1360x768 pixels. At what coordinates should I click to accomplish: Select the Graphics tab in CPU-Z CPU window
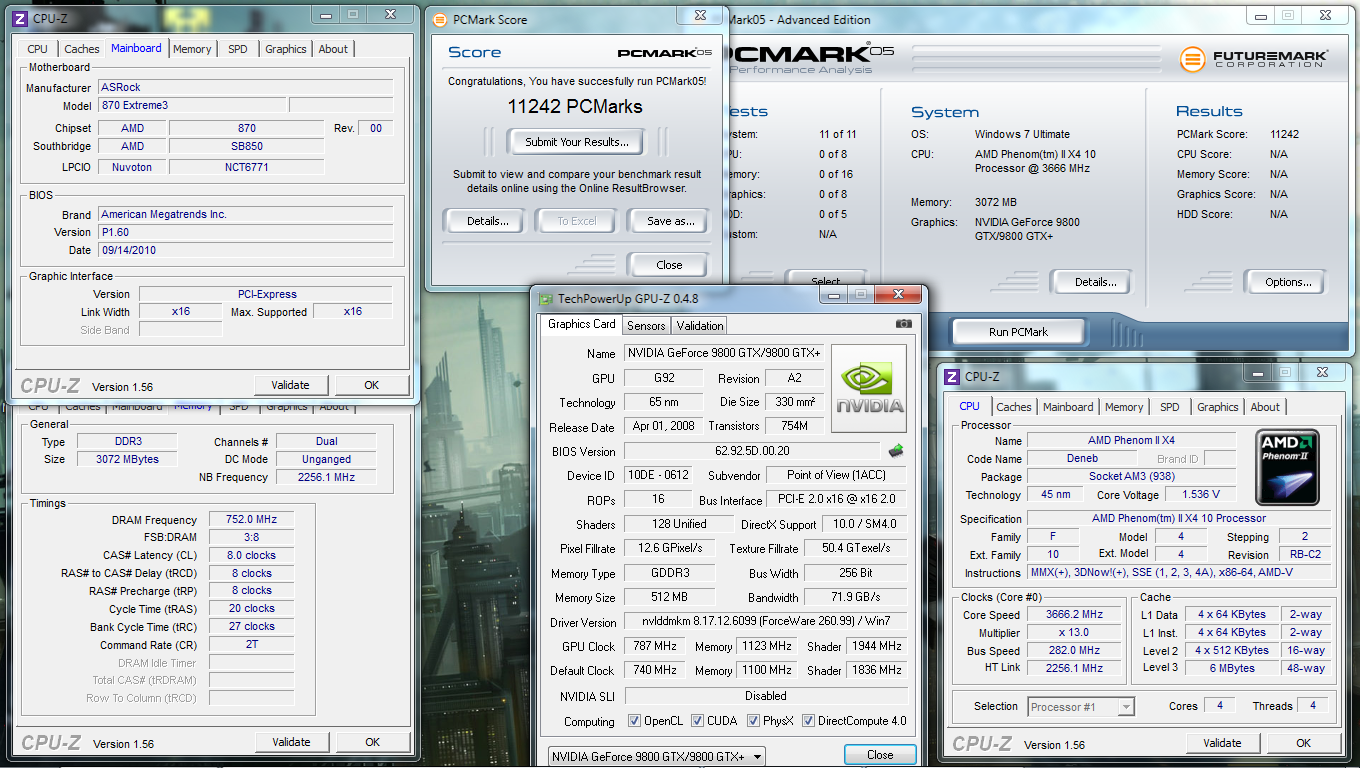[x=1218, y=407]
